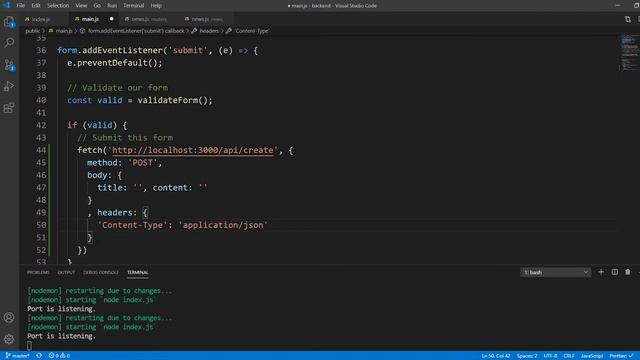Screen dimensions: 640x360
Task: Open the Terminal menu
Action: click(x=133, y=6)
